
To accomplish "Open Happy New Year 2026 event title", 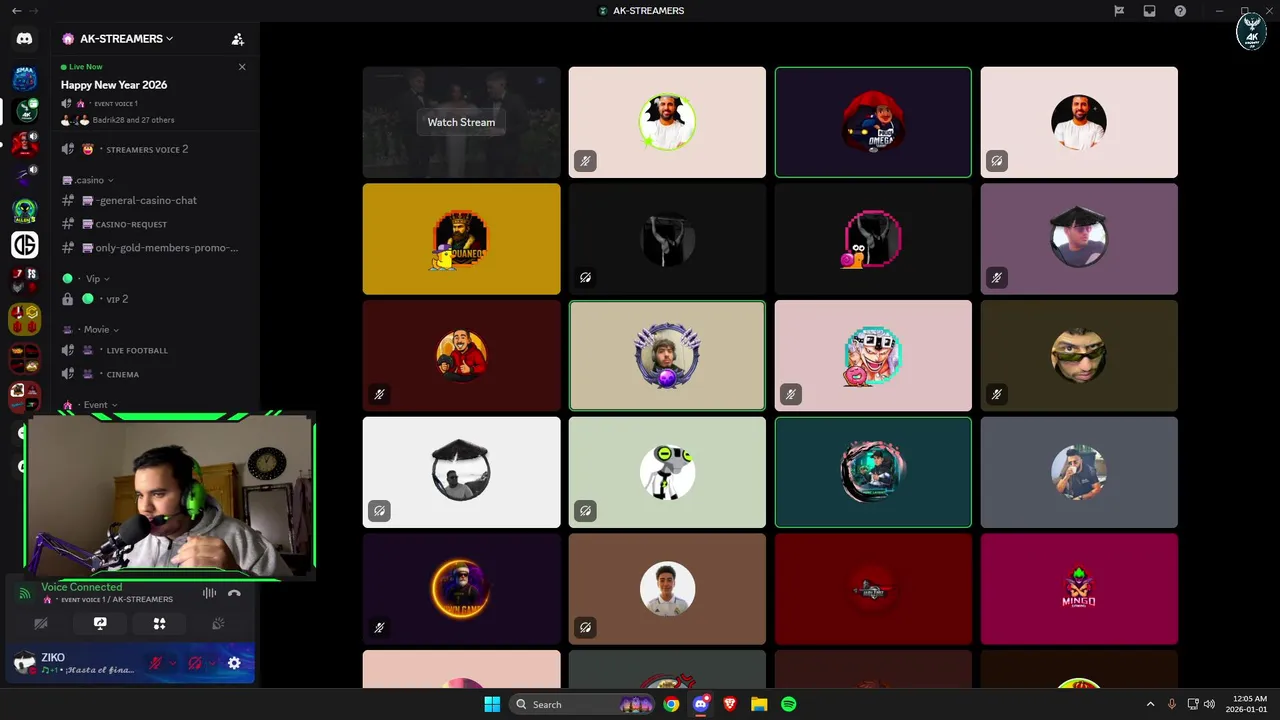I will (114, 85).
